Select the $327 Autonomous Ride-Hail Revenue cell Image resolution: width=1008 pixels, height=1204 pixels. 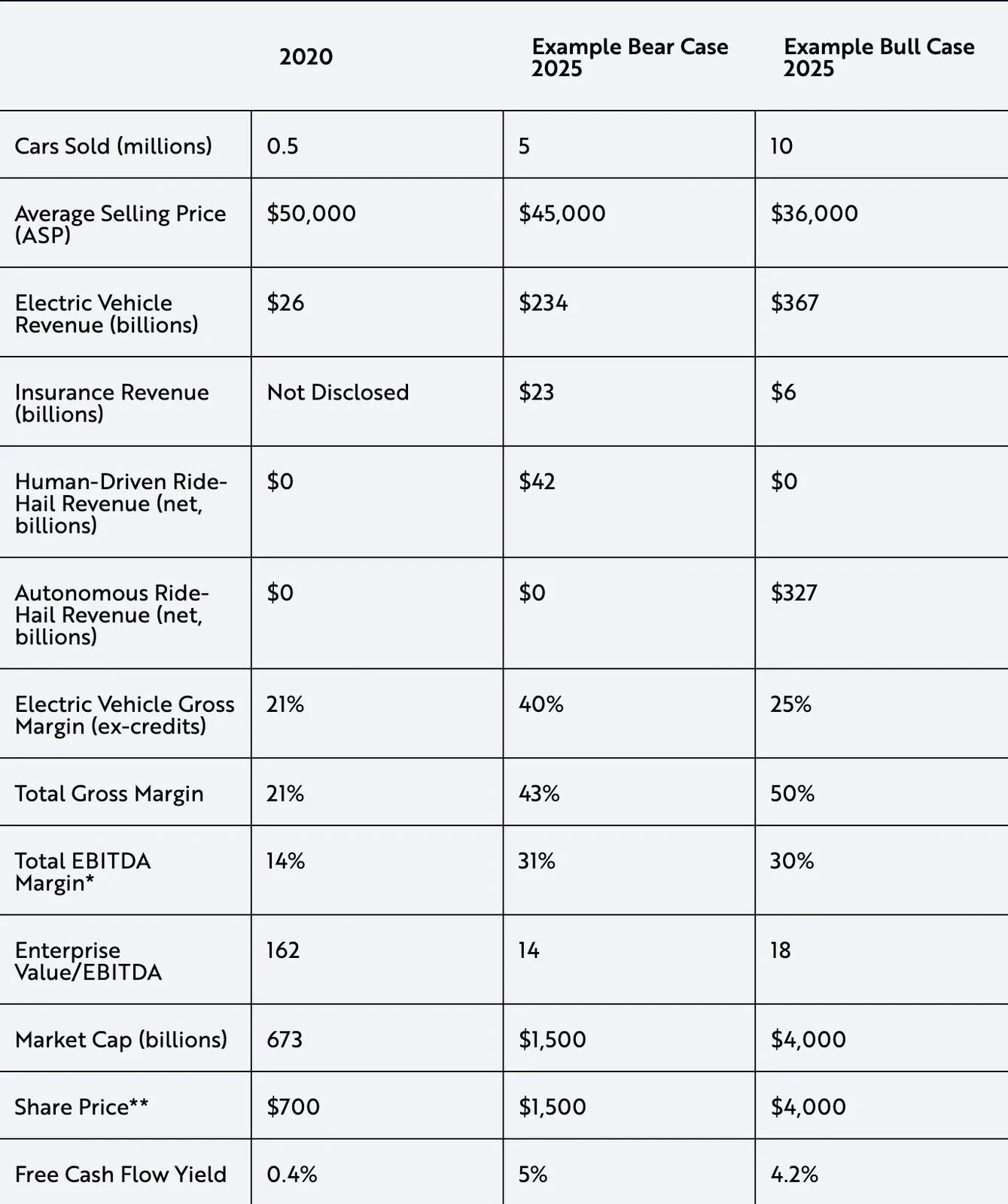click(793, 593)
